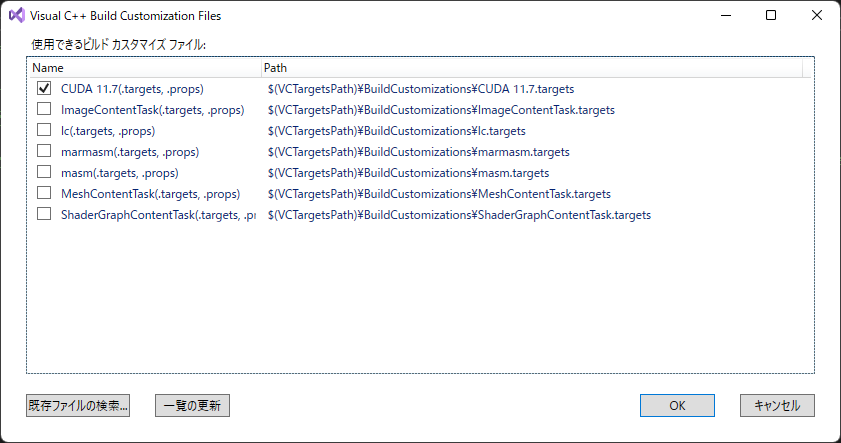This screenshot has width=841, height=443.
Task: Click the 一覧の更新 refresh button
Action: 192,405
